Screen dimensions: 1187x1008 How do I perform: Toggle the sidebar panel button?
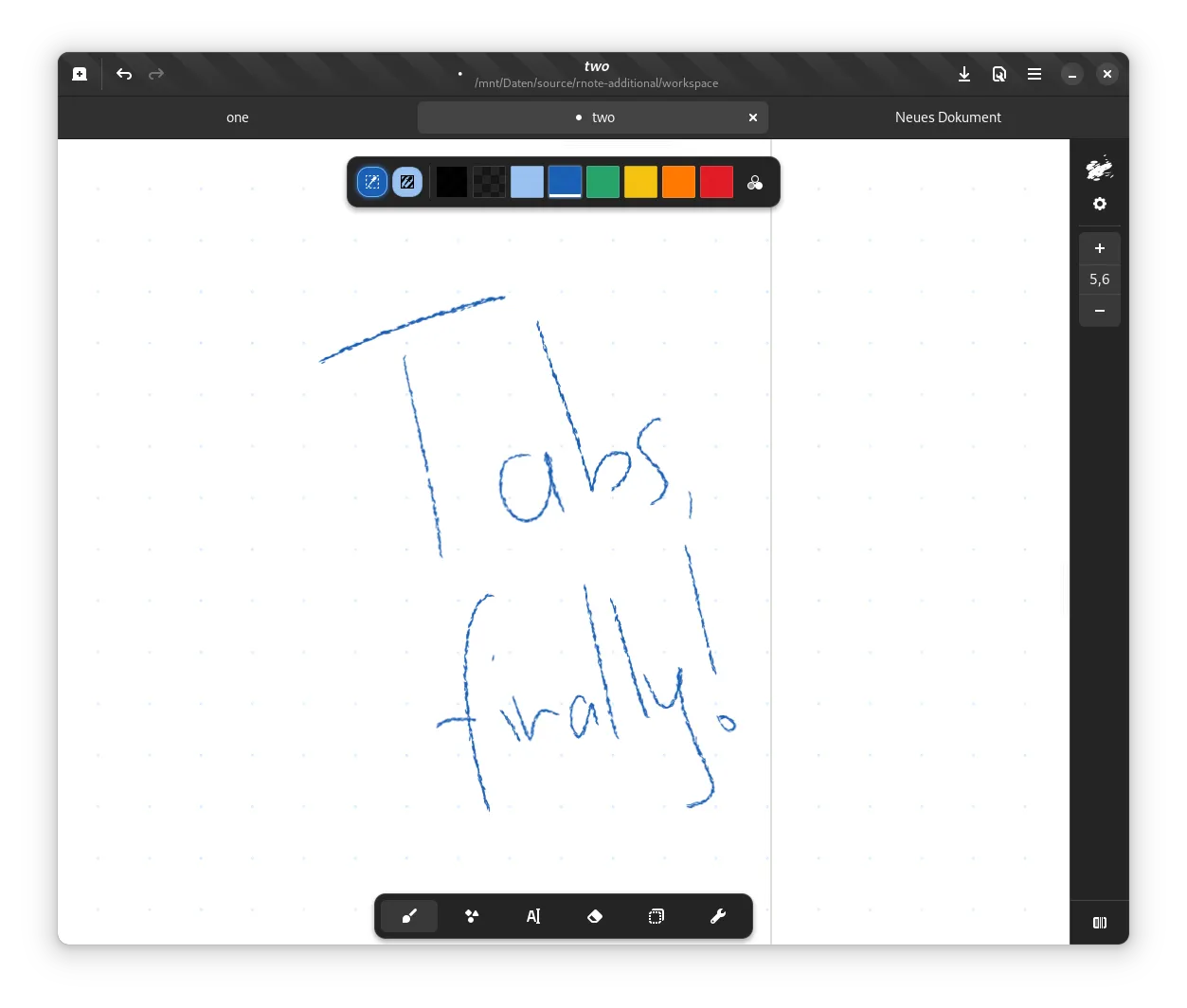point(1099,923)
